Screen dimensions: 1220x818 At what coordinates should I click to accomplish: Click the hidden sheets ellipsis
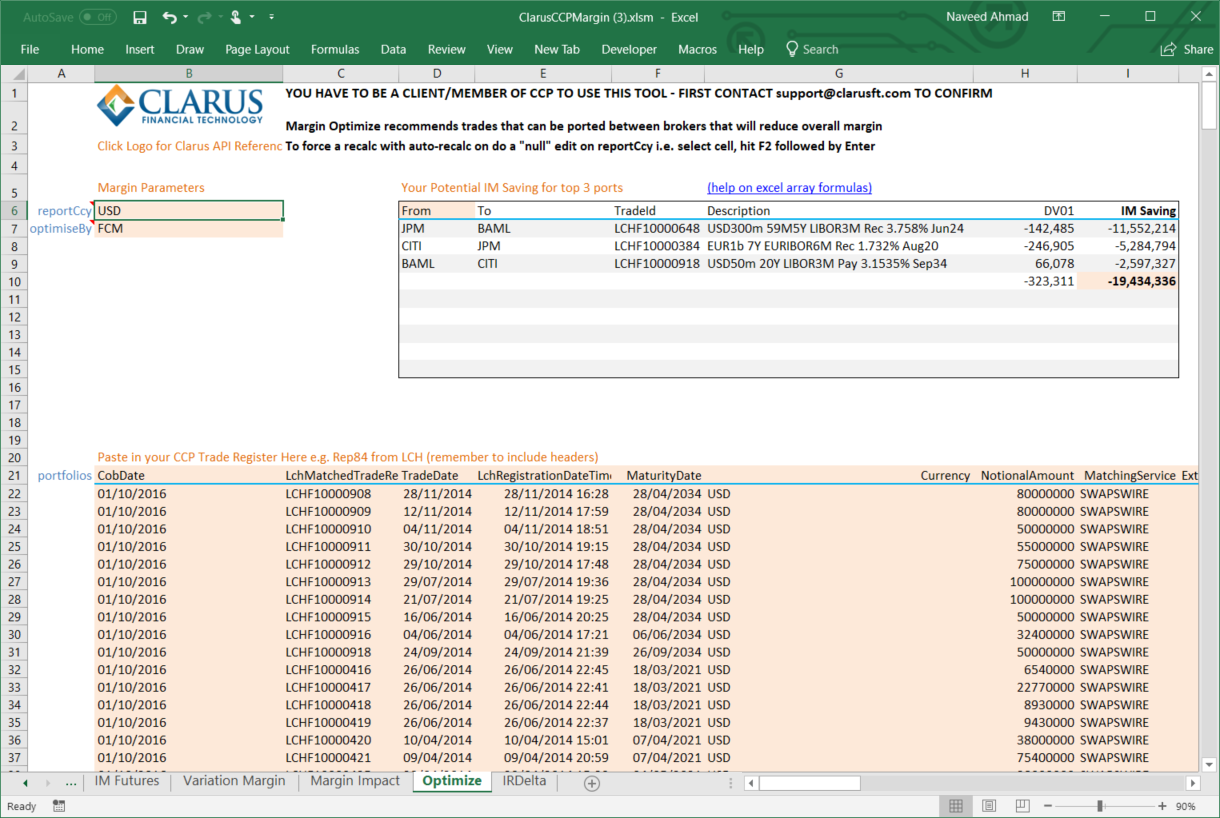coord(71,783)
